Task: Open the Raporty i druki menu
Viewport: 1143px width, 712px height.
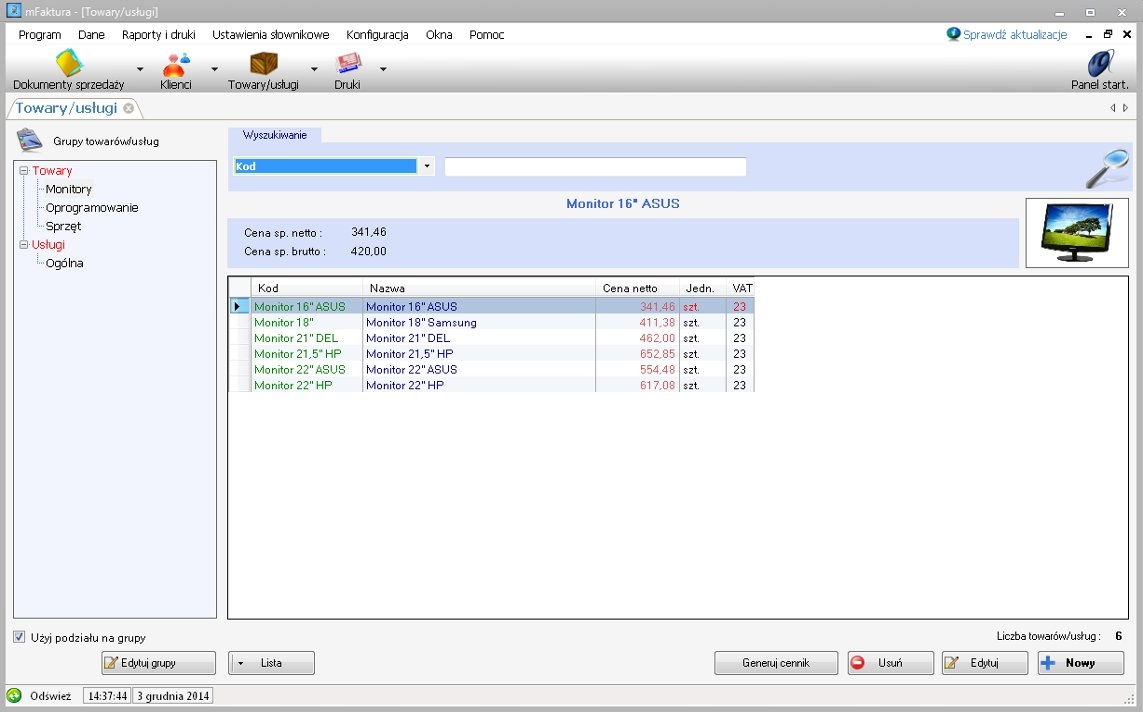Action: [x=158, y=34]
